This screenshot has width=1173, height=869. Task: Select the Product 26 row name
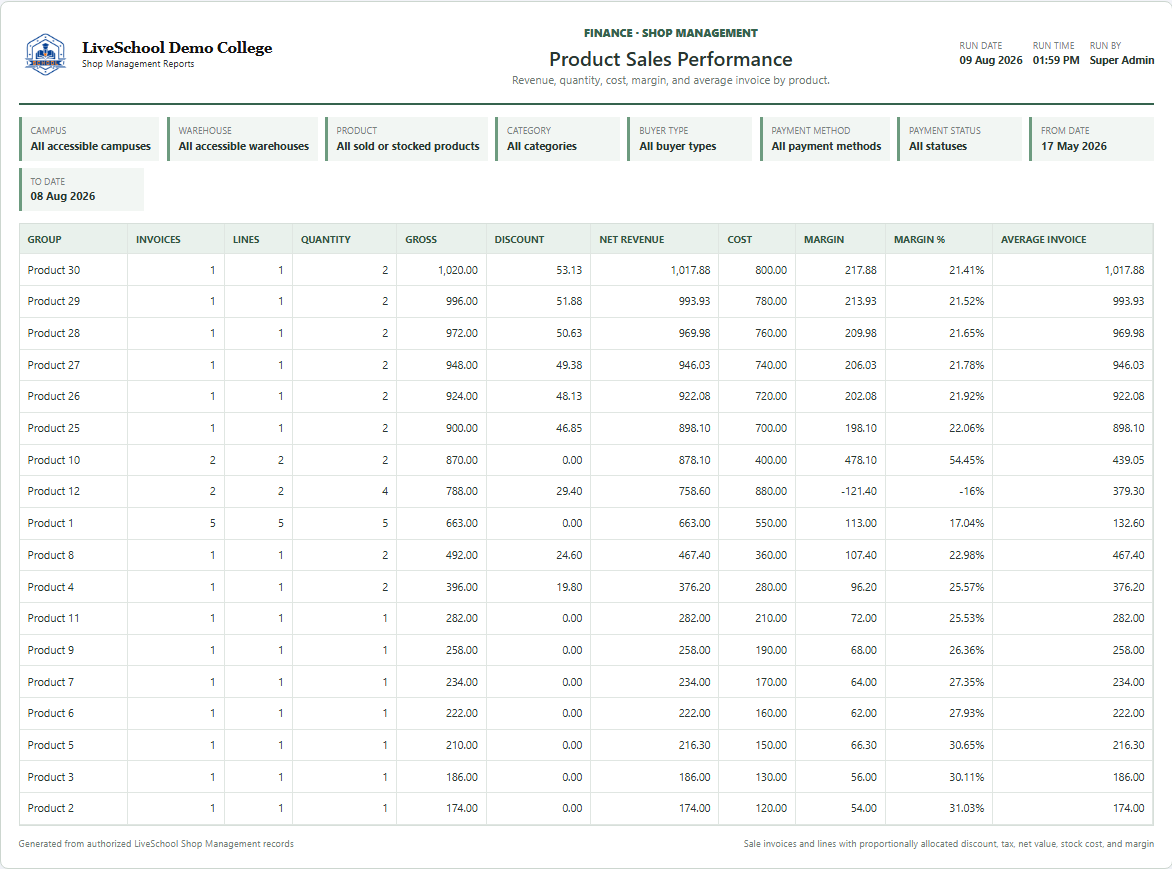pos(54,396)
